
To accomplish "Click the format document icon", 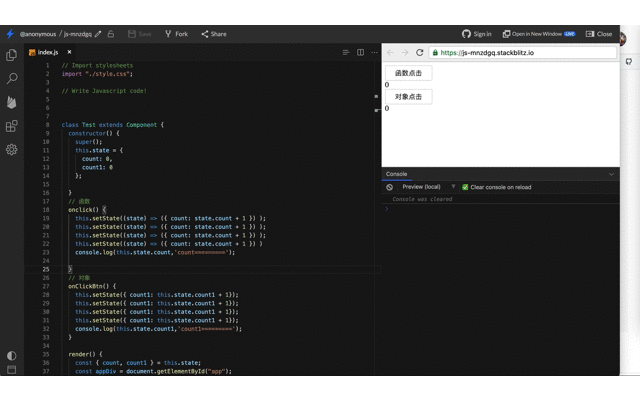I will point(346,52).
